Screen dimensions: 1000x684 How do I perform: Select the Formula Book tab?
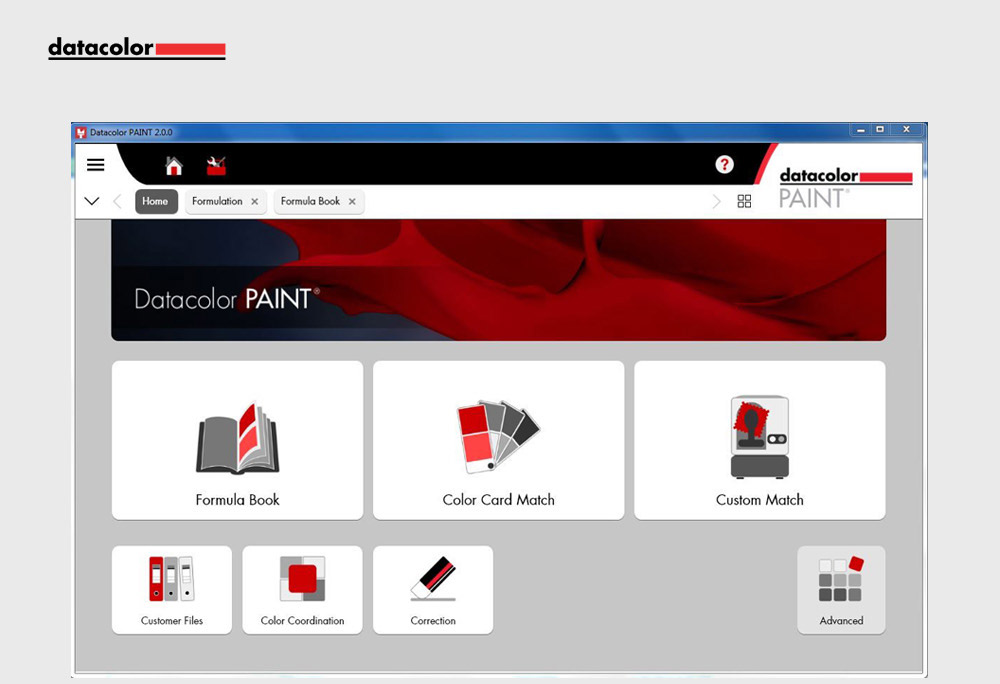coord(310,201)
